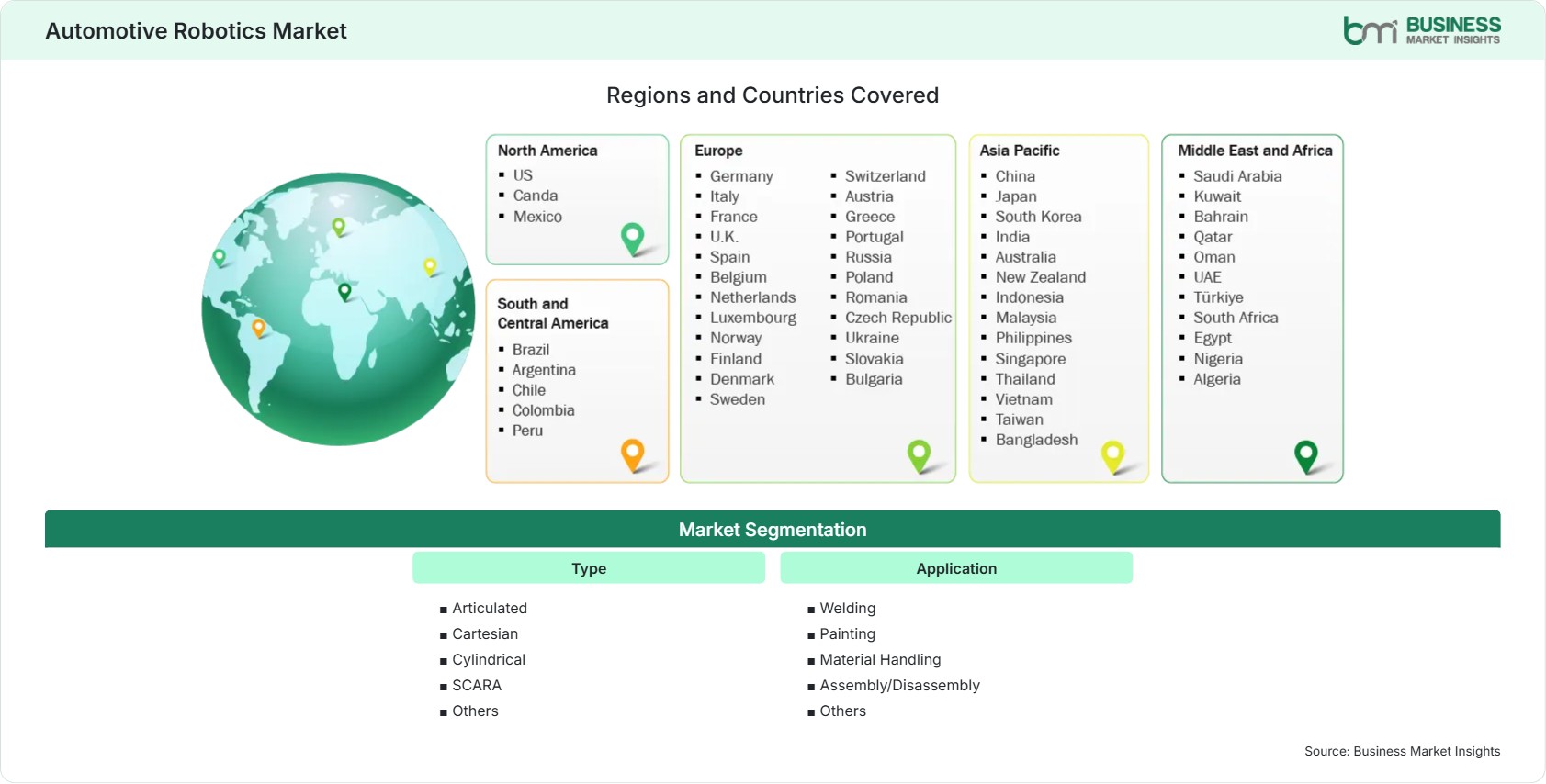1546x784 pixels.
Task: Click the yellow pin in the Asia Pacific card
Action: tap(1112, 457)
